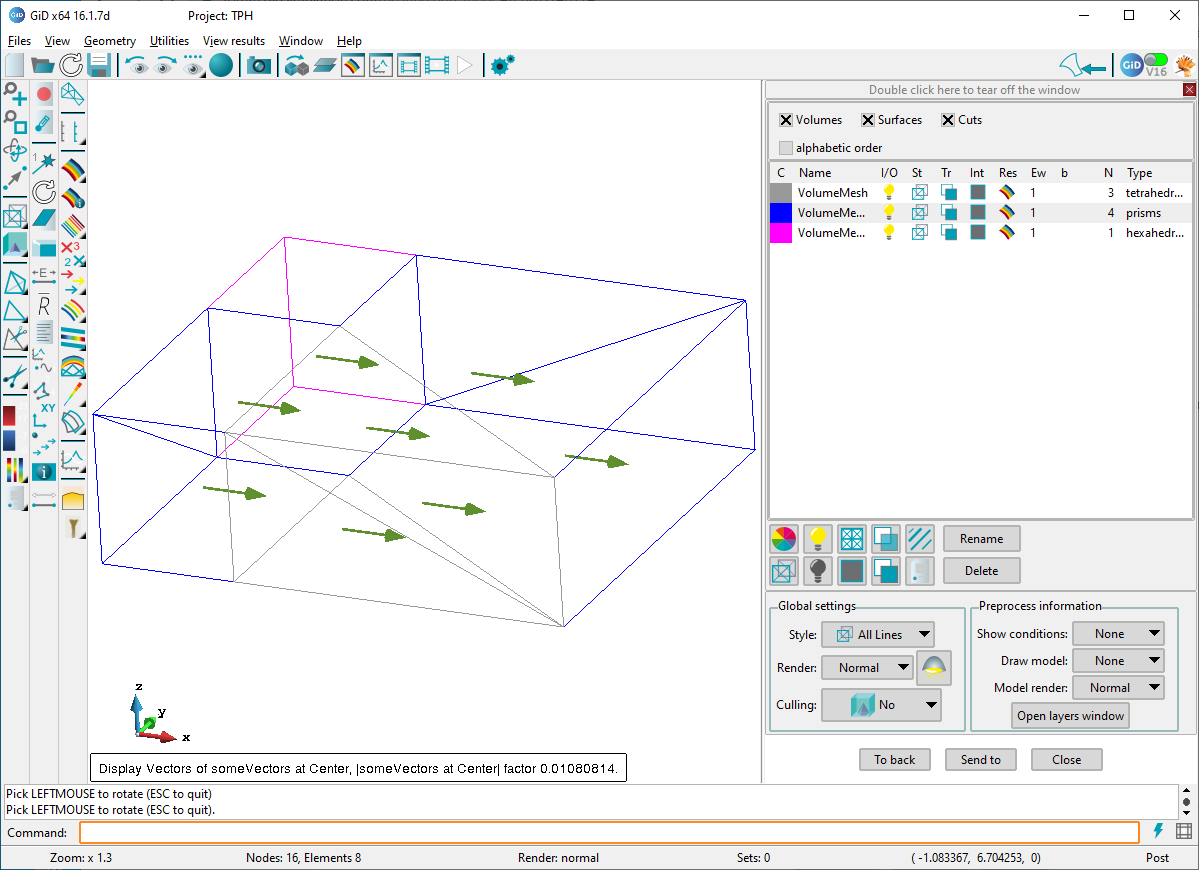Click the camera snapshot icon

[259, 66]
